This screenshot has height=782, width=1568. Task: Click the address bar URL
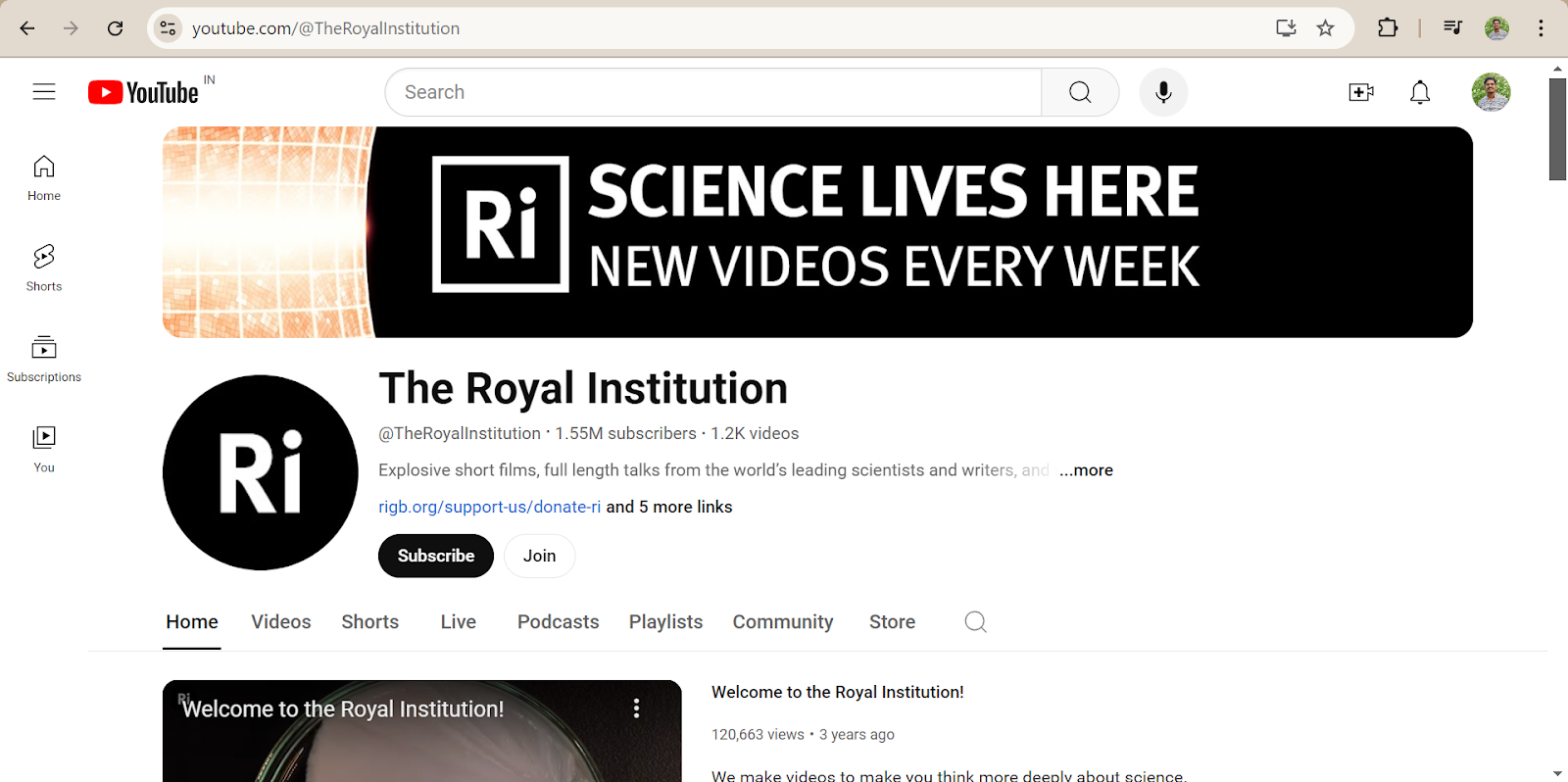click(325, 28)
